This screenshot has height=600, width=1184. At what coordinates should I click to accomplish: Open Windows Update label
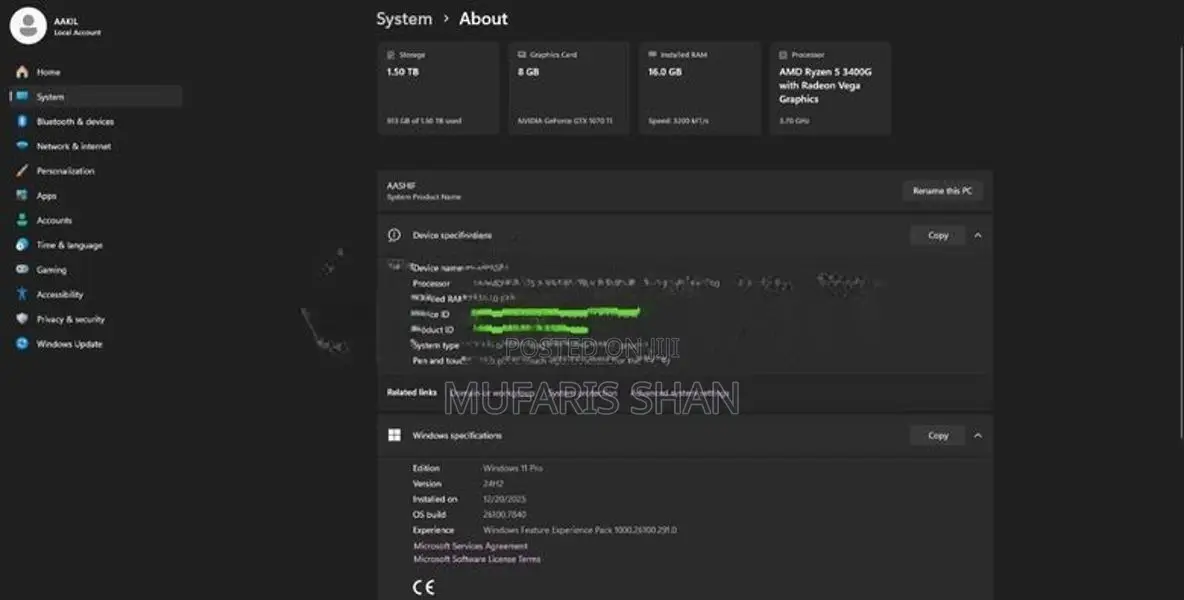tap(69, 344)
